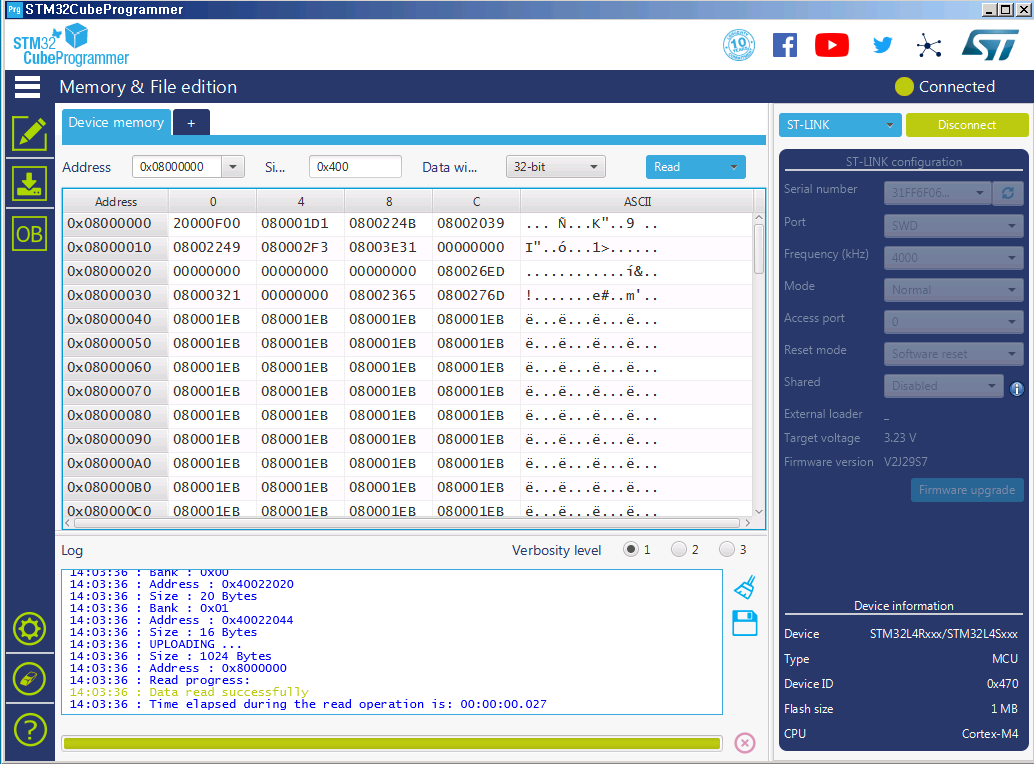1034x764 pixels.
Task: Open the Twitter icon
Action: coord(882,45)
